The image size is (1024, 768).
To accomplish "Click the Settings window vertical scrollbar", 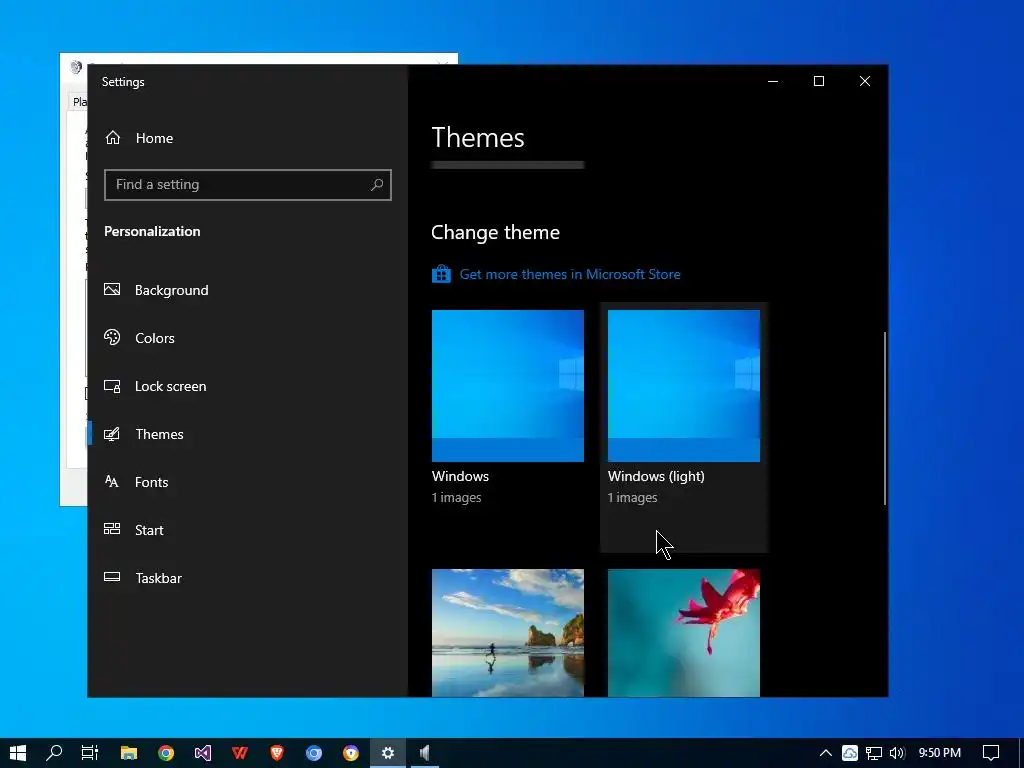I will coord(885,418).
